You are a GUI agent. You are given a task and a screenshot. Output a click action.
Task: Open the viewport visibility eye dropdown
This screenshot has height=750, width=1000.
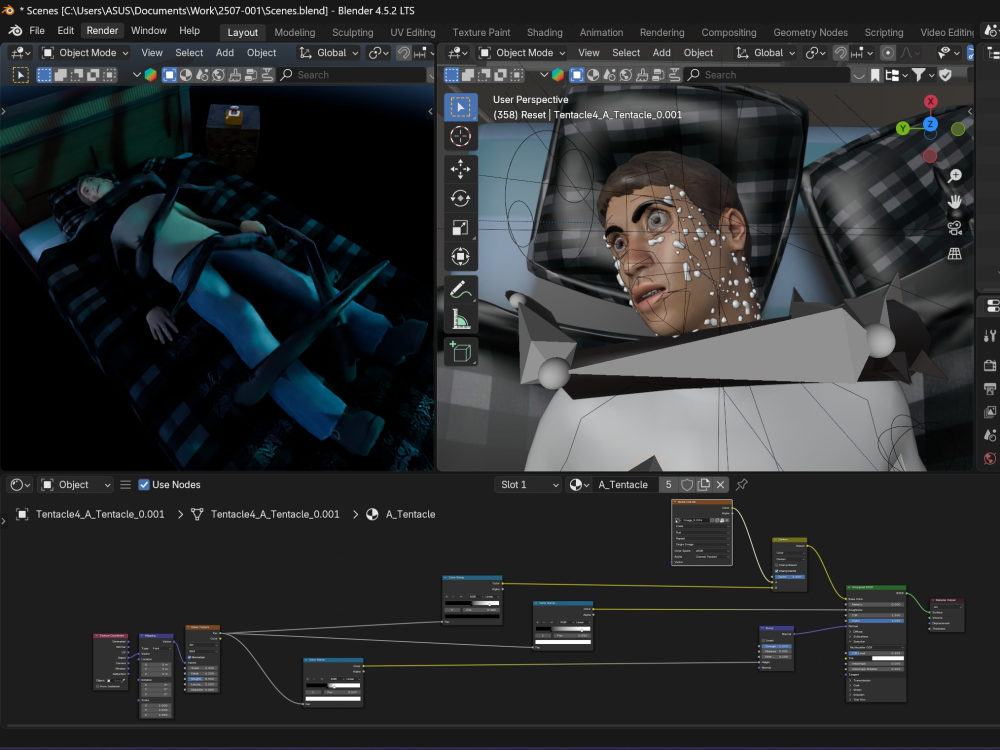tap(948, 53)
